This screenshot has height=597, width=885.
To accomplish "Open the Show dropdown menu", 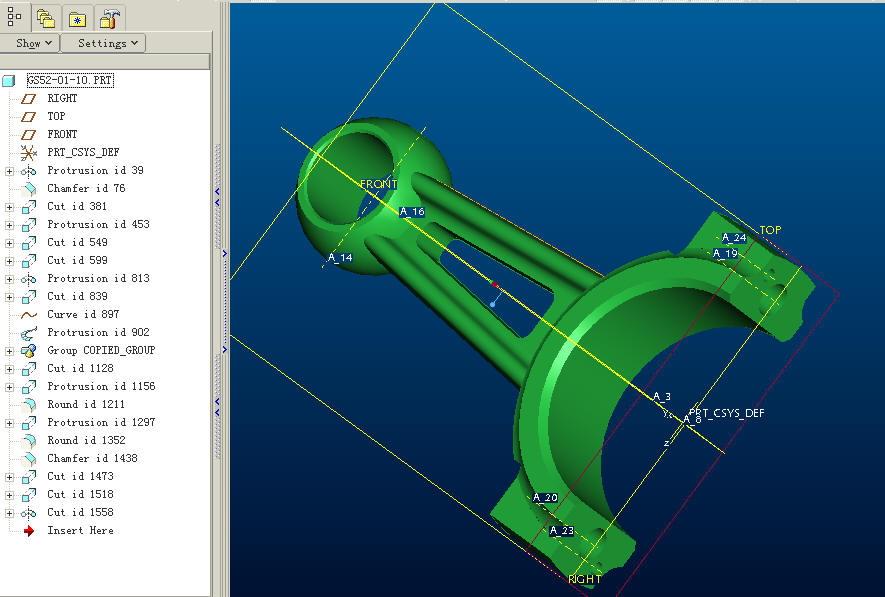I will pyautogui.click(x=30, y=43).
